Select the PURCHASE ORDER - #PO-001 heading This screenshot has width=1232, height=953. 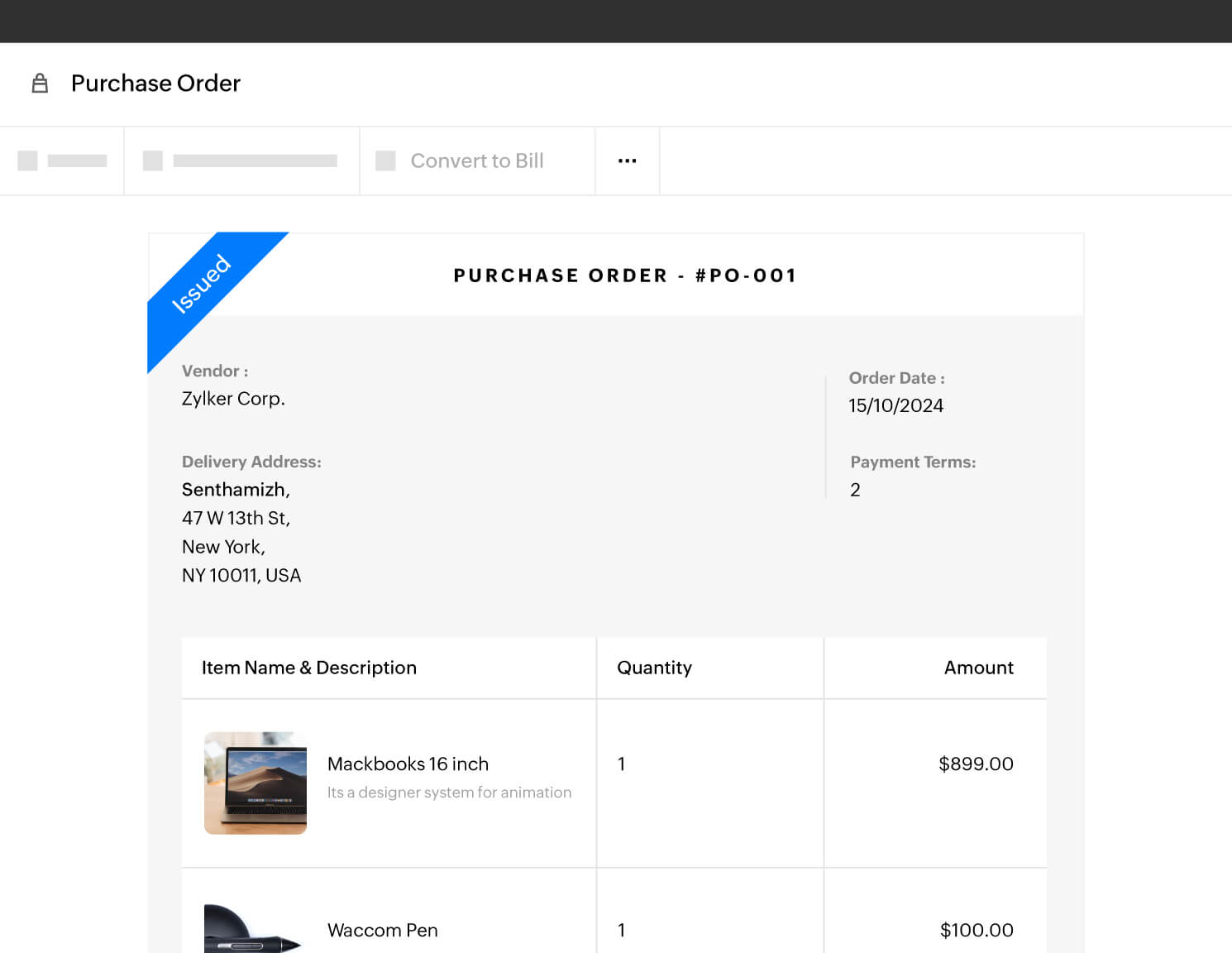tap(624, 275)
